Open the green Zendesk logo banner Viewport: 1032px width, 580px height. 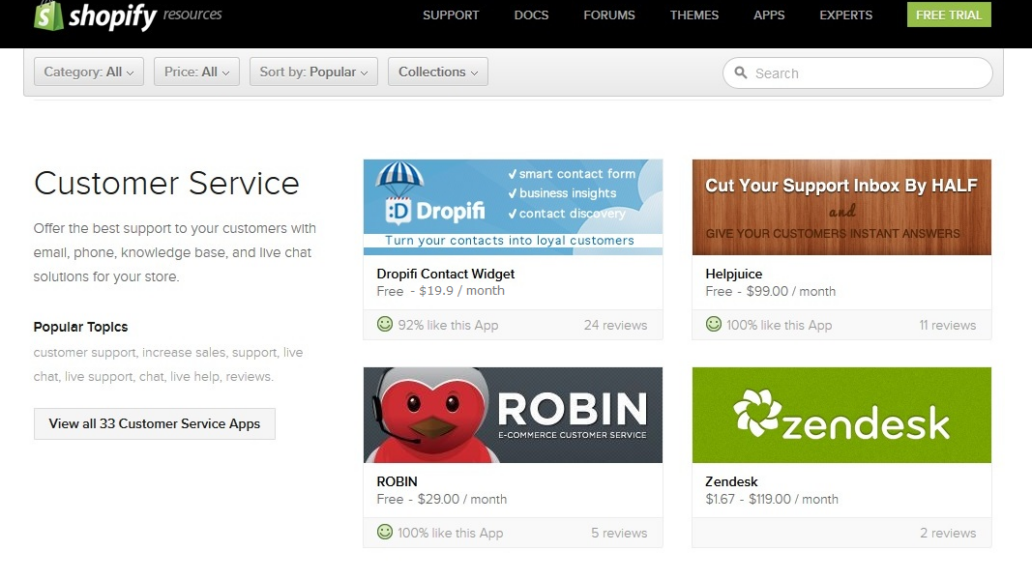tap(841, 415)
